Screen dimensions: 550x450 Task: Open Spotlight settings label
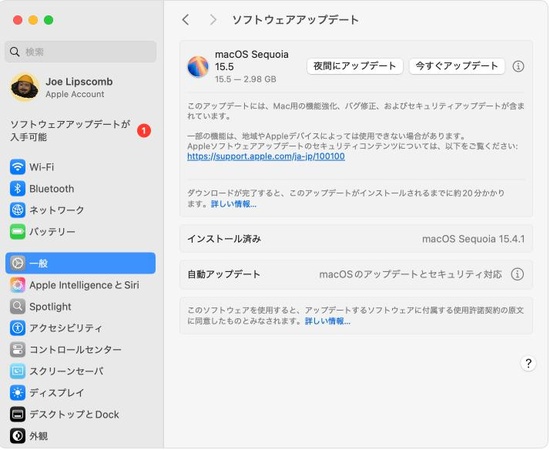point(50,307)
